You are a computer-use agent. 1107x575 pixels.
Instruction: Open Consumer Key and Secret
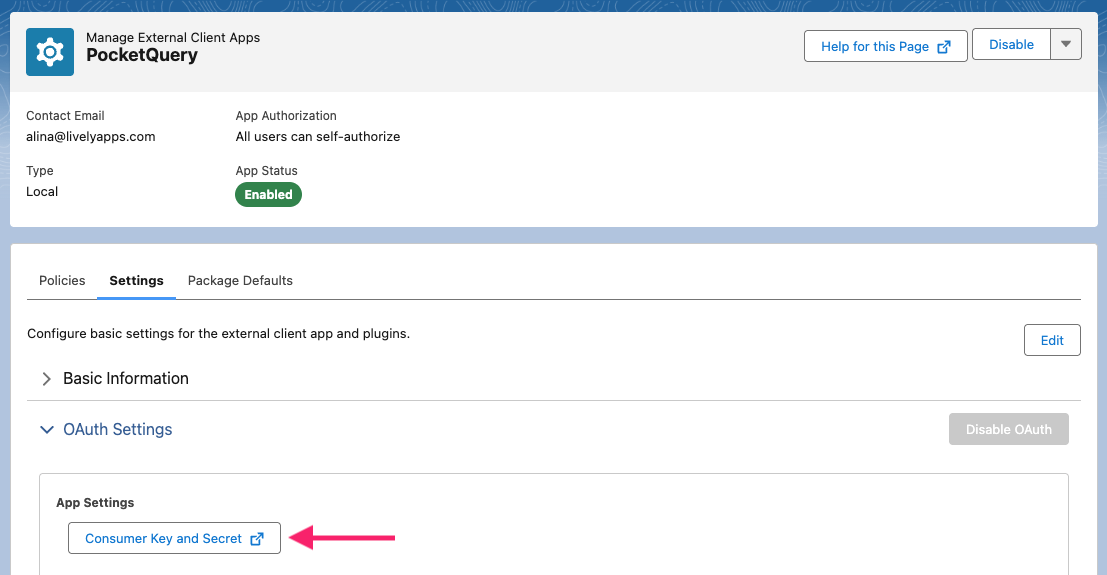pyautogui.click(x=174, y=538)
